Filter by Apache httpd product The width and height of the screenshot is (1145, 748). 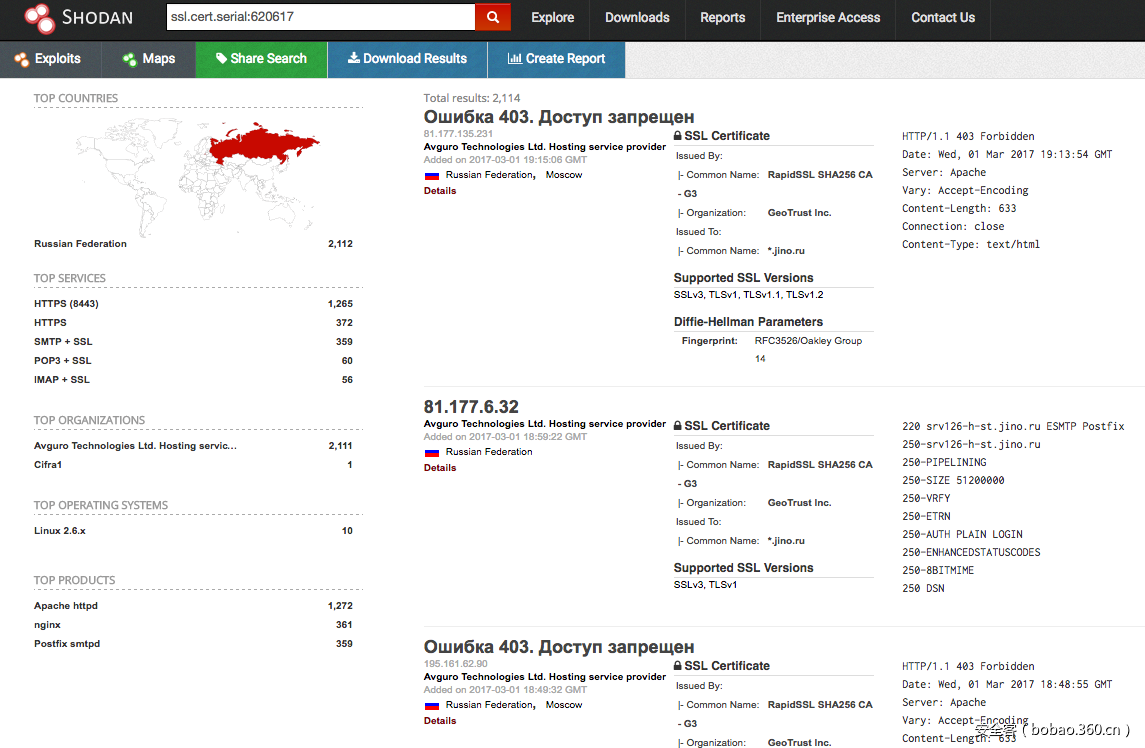(x=66, y=606)
